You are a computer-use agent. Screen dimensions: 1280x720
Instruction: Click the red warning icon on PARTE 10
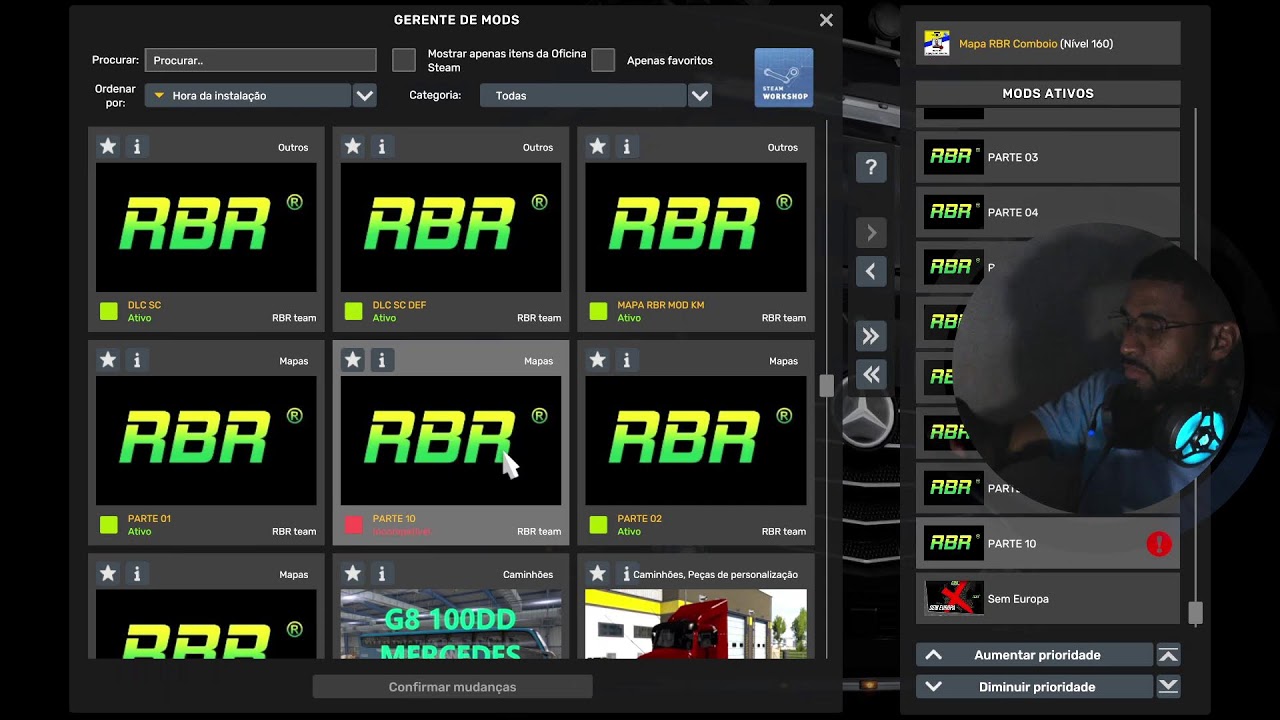pos(1159,544)
